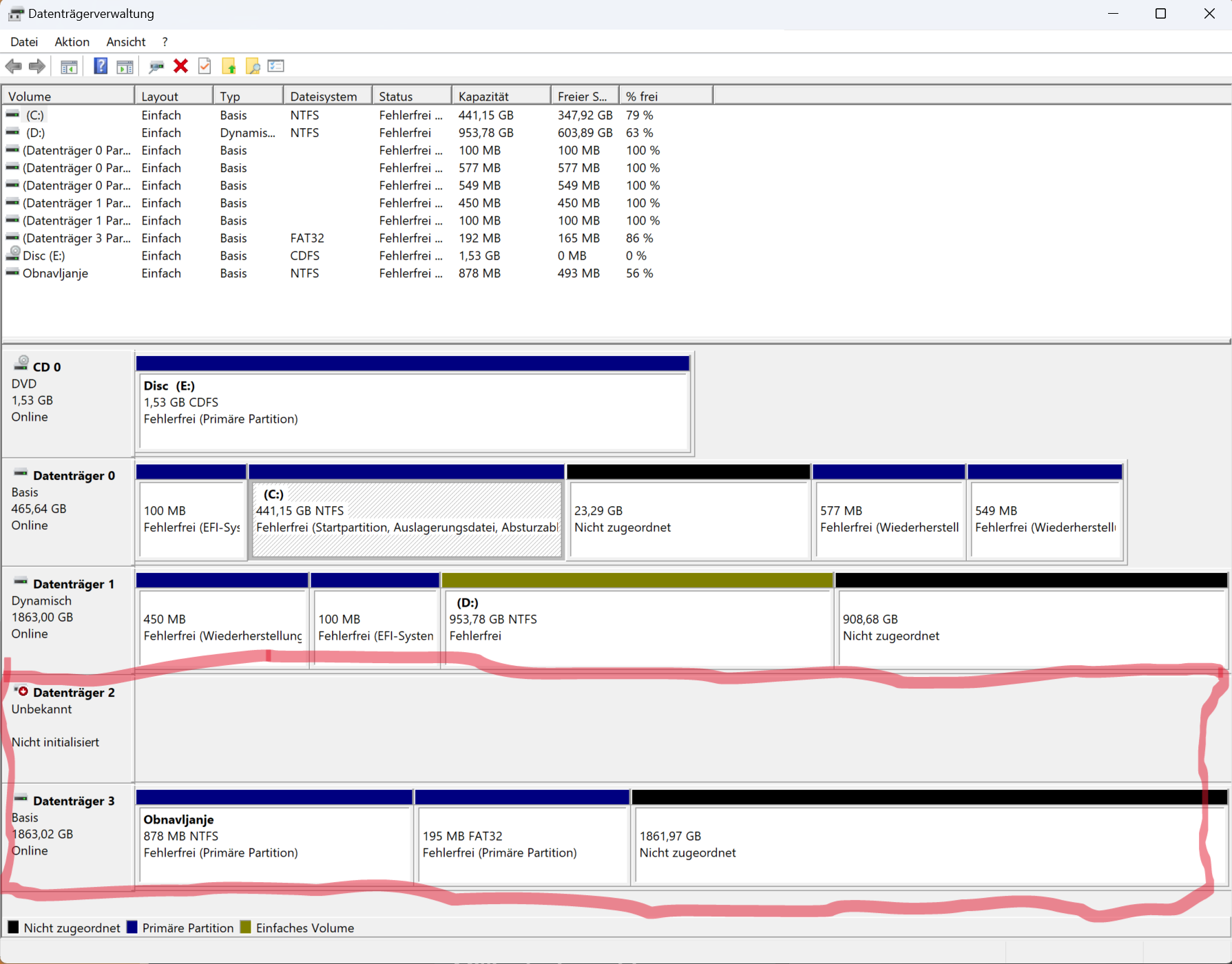This screenshot has width=1232, height=964.
Task: Click the '1863,02 GB' size of Datenträger 3
Action: tap(42, 834)
